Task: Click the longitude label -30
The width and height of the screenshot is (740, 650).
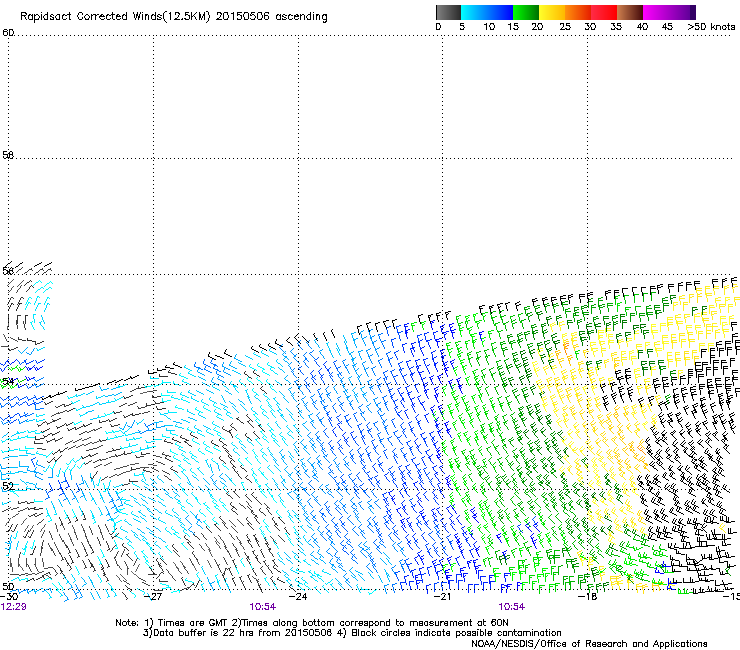Action: tap(10, 597)
